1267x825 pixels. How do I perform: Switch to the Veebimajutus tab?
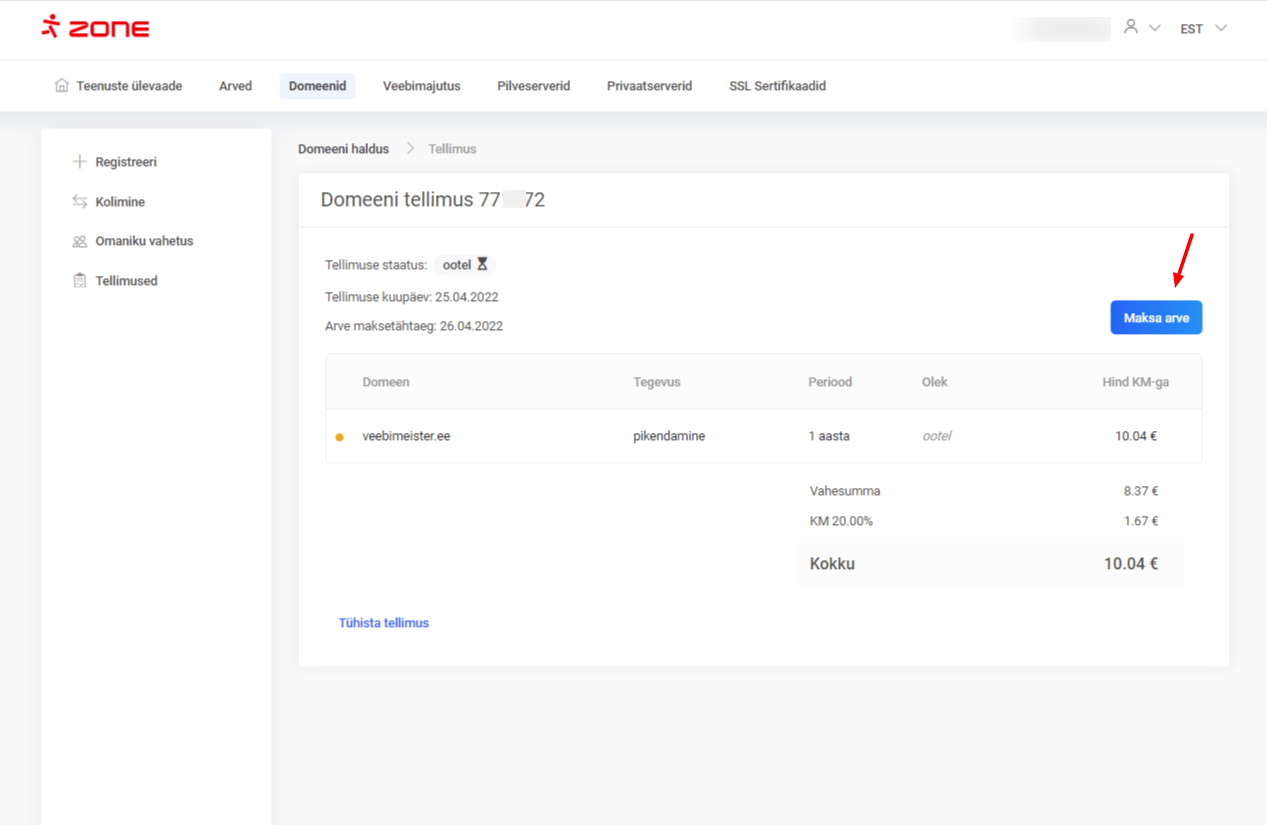click(421, 86)
